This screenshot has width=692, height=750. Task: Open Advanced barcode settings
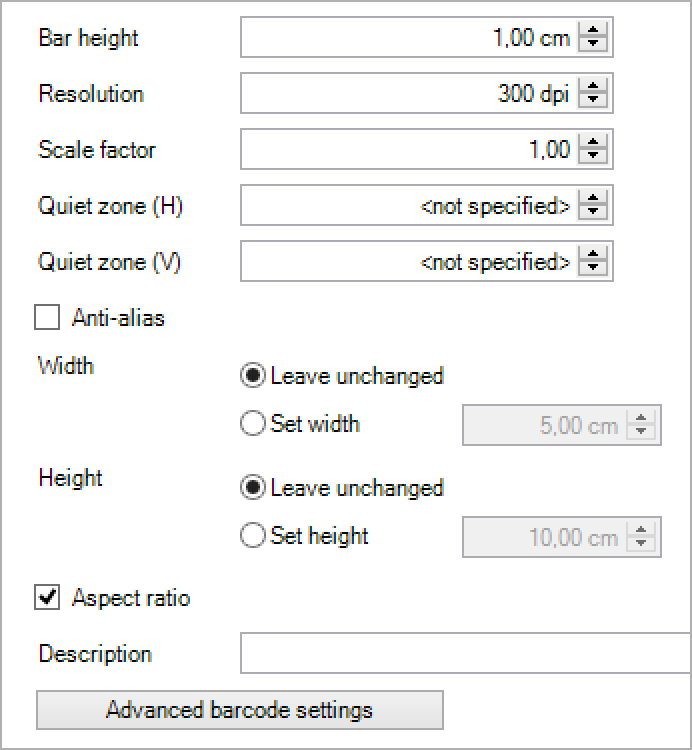(240, 710)
